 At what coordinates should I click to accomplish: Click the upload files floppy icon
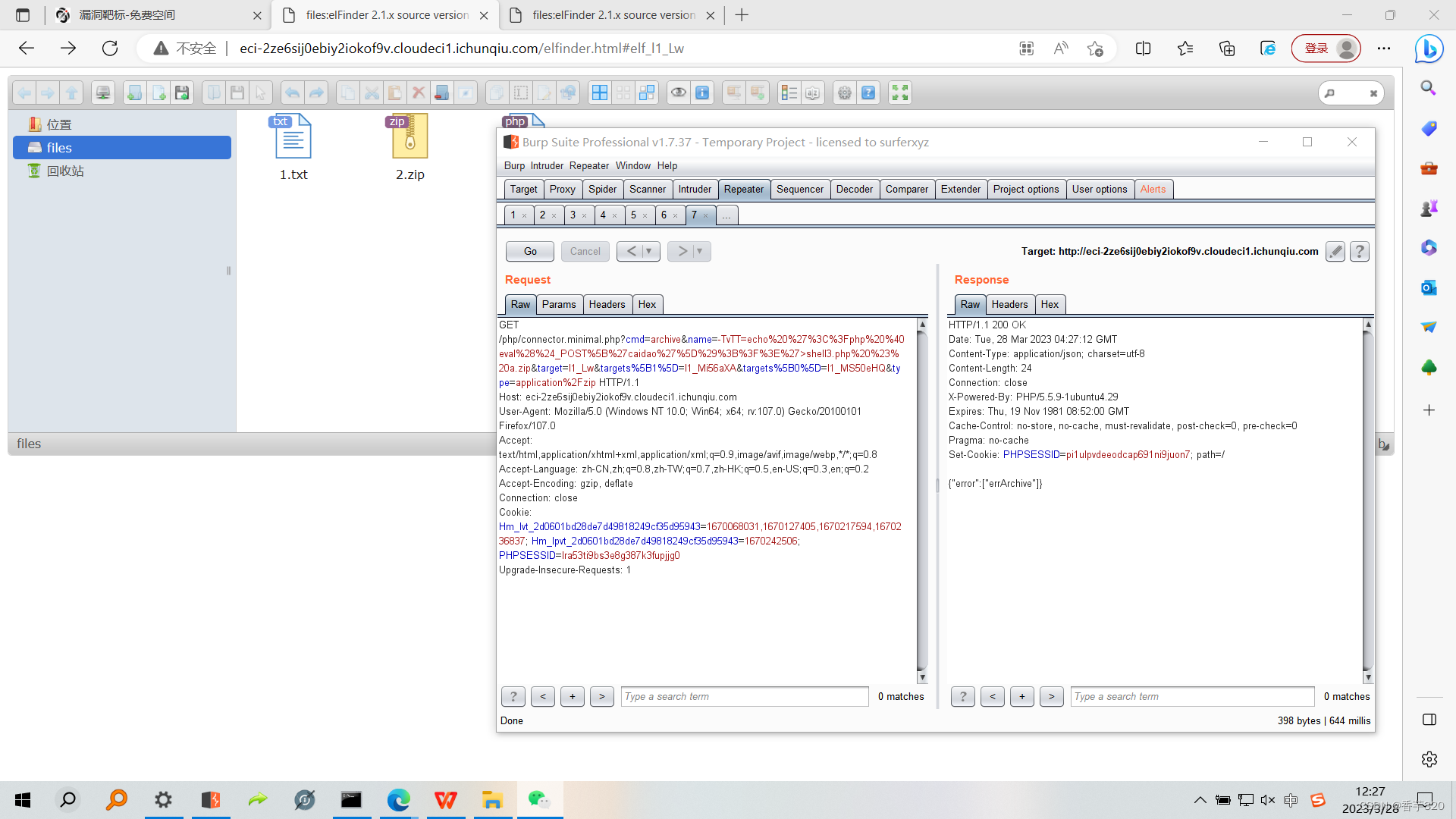(x=182, y=93)
